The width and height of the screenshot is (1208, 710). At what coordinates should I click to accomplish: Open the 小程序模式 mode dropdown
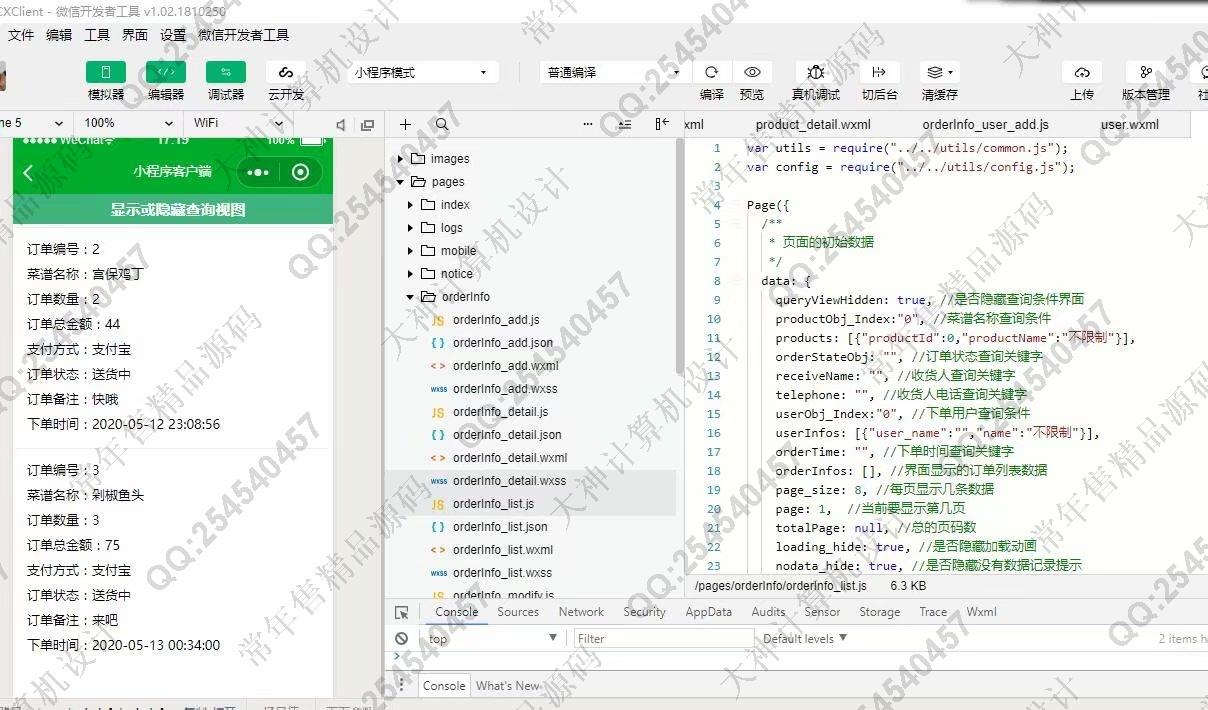point(424,72)
